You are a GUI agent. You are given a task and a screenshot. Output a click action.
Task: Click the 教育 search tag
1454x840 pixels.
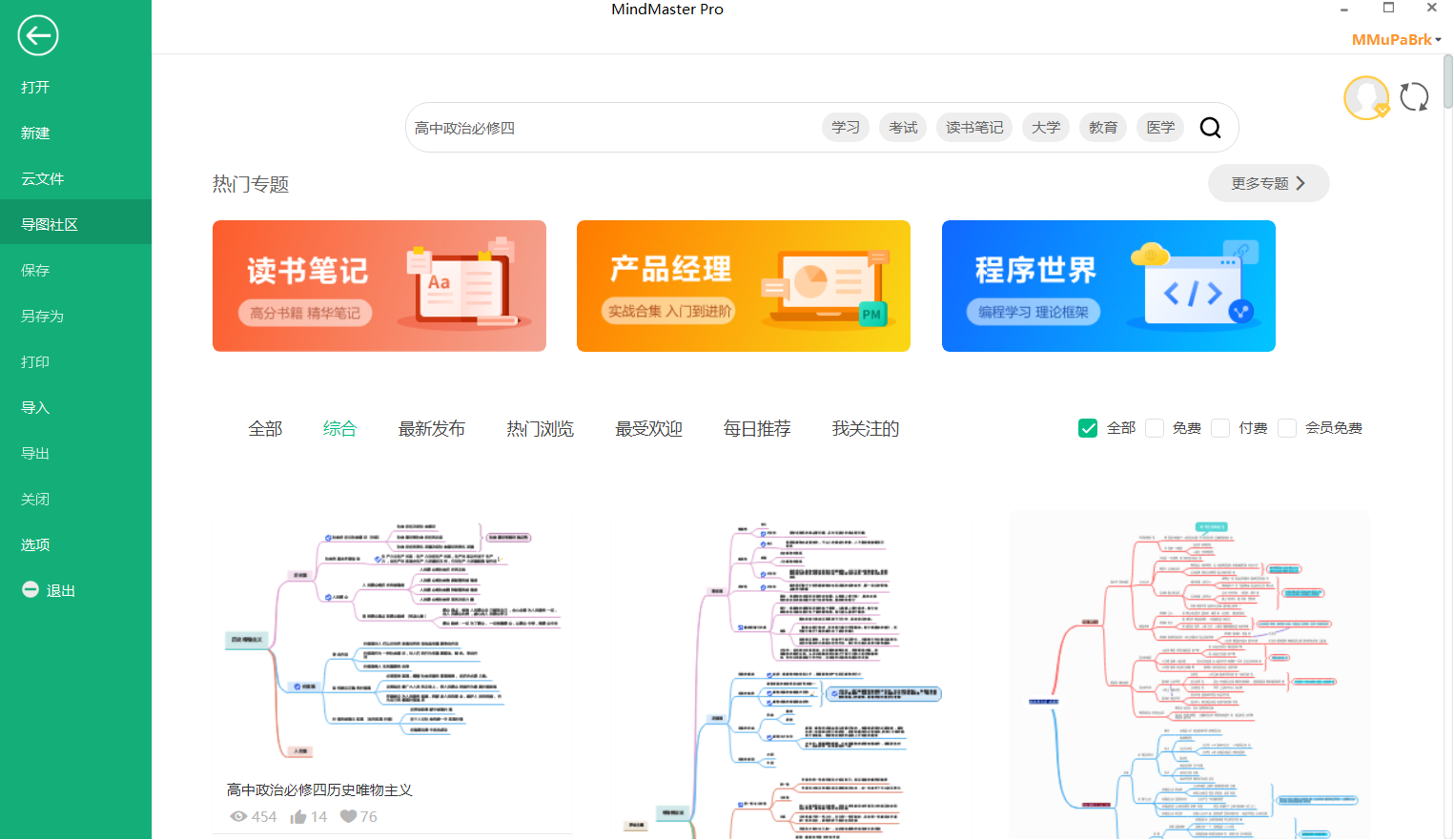[x=1103, y=128]
